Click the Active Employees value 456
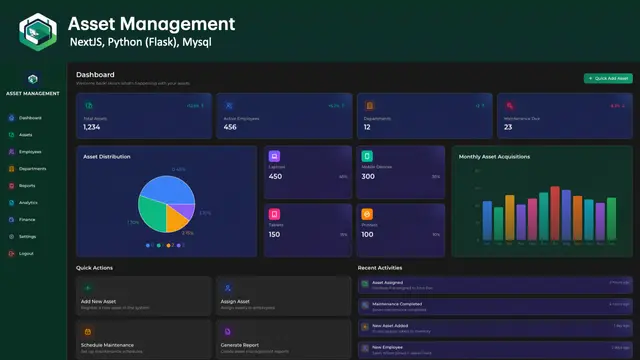The height and width of the screenshot is (360, 640). pos(230,127)
